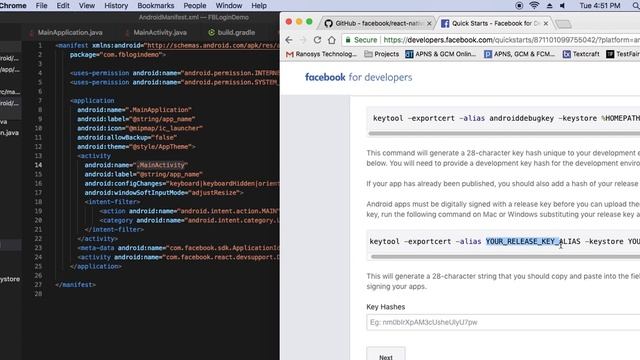Go to Chrome home page
The height and width of the screenshot is (360, 640).
click(x=331, y=40)
